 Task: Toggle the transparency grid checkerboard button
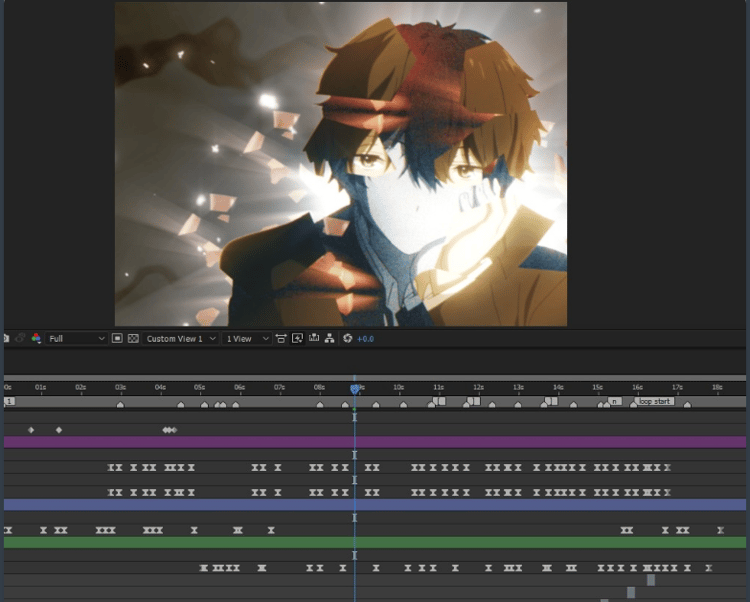[133, 339]
